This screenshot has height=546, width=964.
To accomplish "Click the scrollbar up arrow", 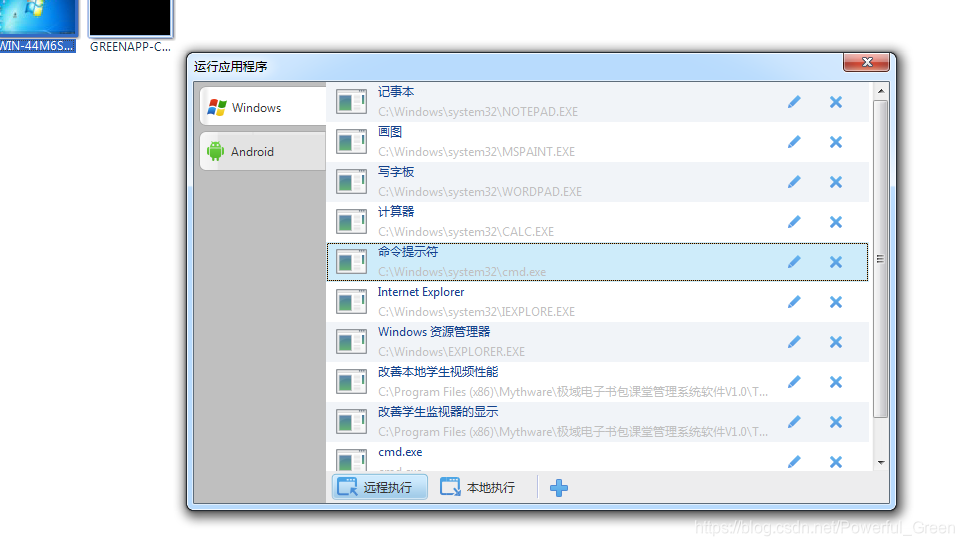I will coord(881,91).
